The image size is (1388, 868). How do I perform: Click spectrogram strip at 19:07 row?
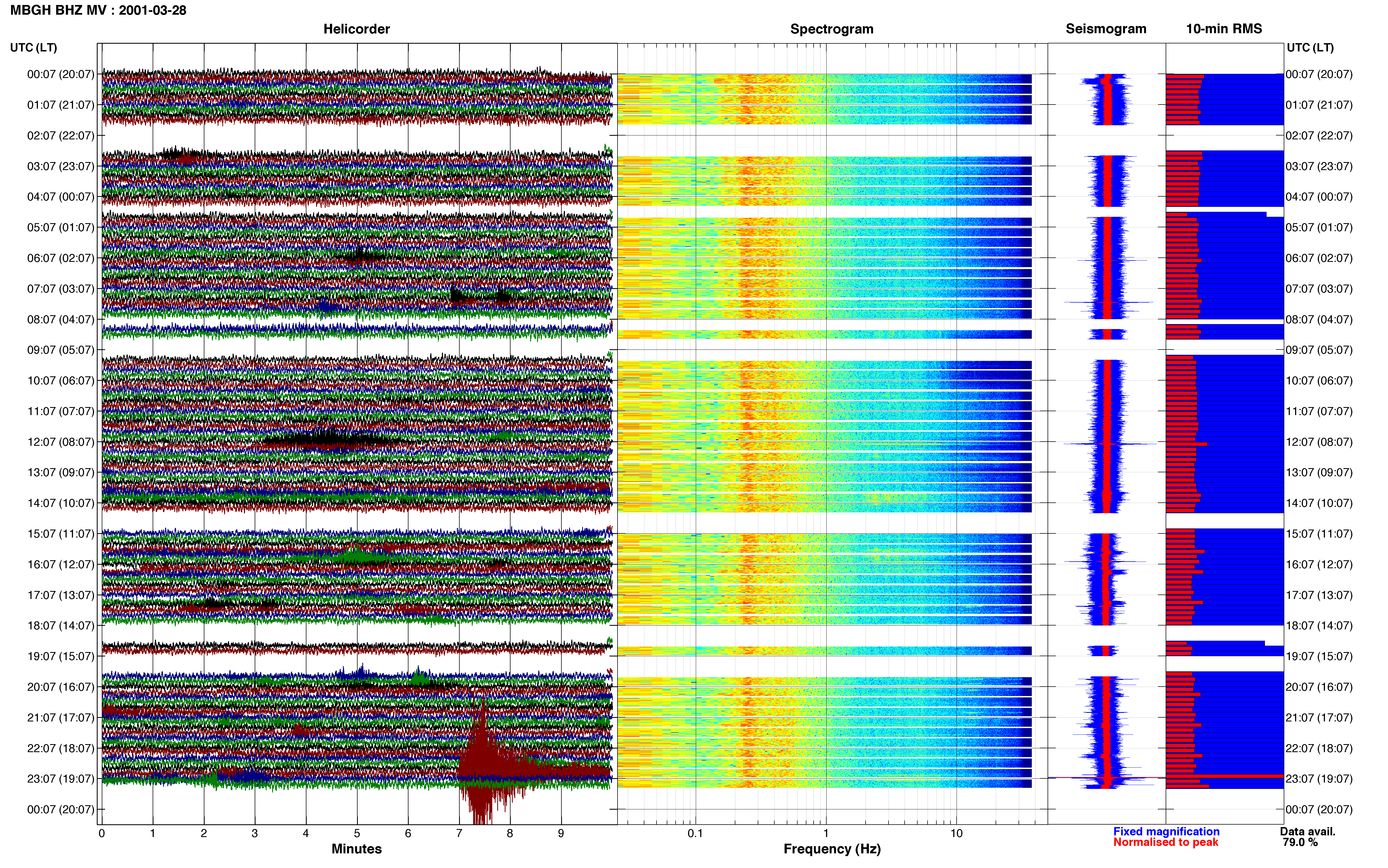[824, 650]
